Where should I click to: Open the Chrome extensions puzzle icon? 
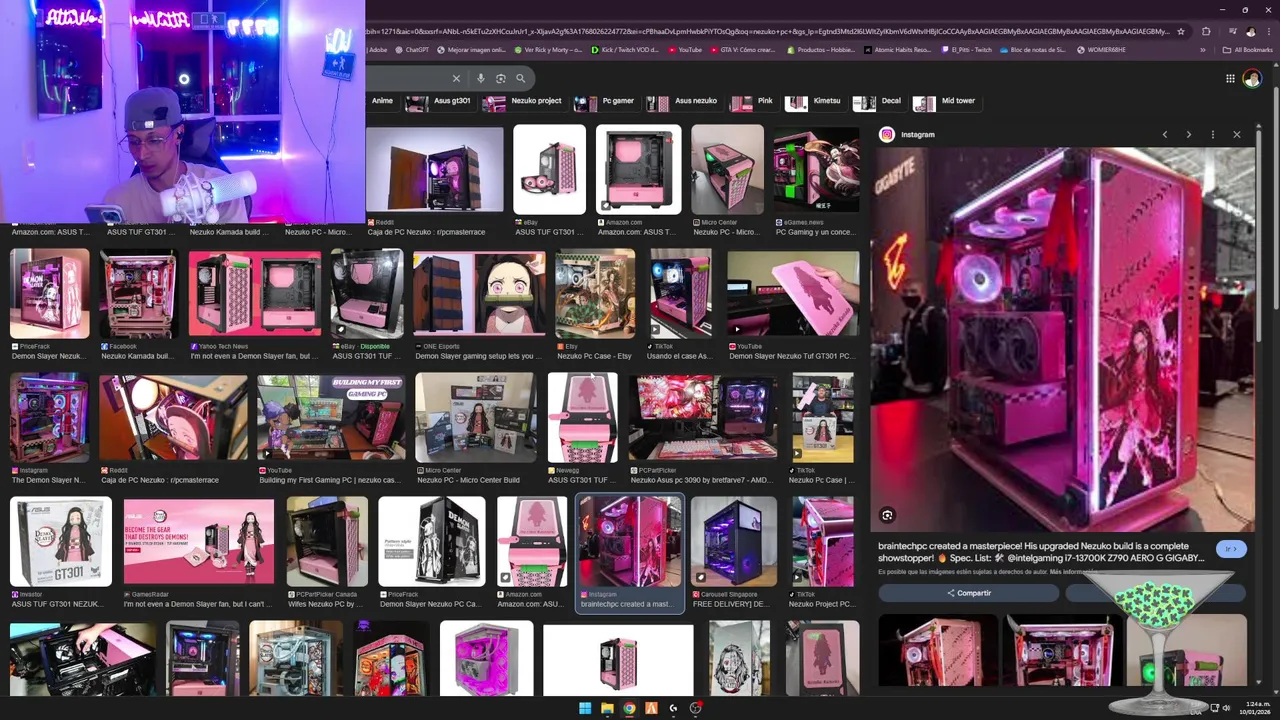(1206, 32)
